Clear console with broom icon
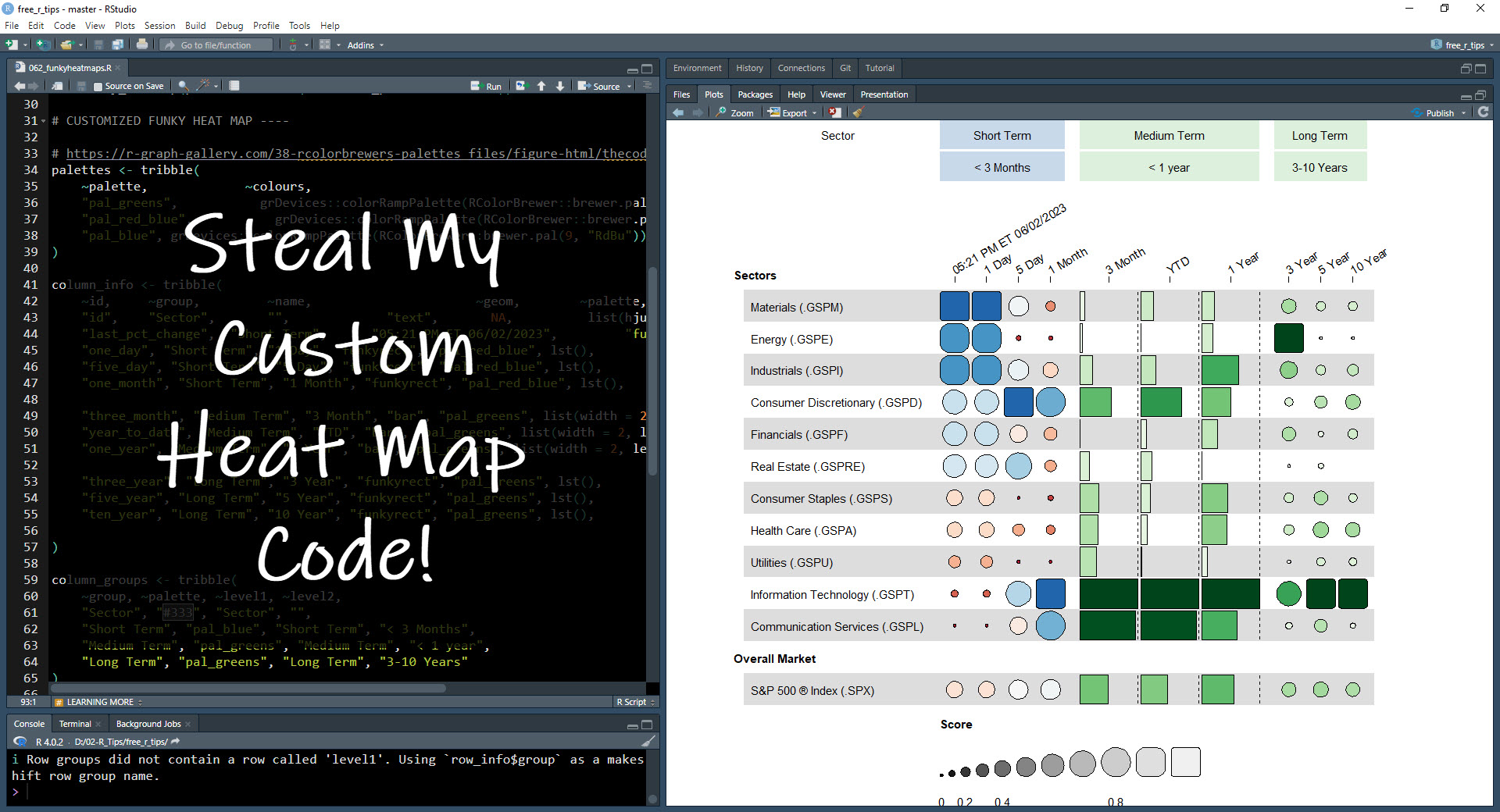The width and height of the screenshot is (1500, 812). [648, 741]
